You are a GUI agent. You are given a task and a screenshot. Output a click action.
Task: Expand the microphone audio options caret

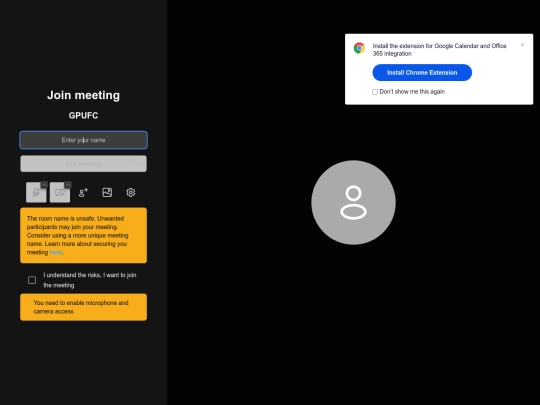tap(44, 185)
